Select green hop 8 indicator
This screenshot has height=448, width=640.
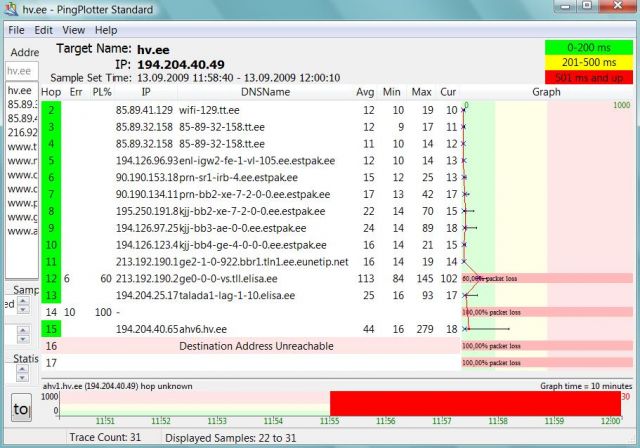pyautogui.click(x=51, y=211)
